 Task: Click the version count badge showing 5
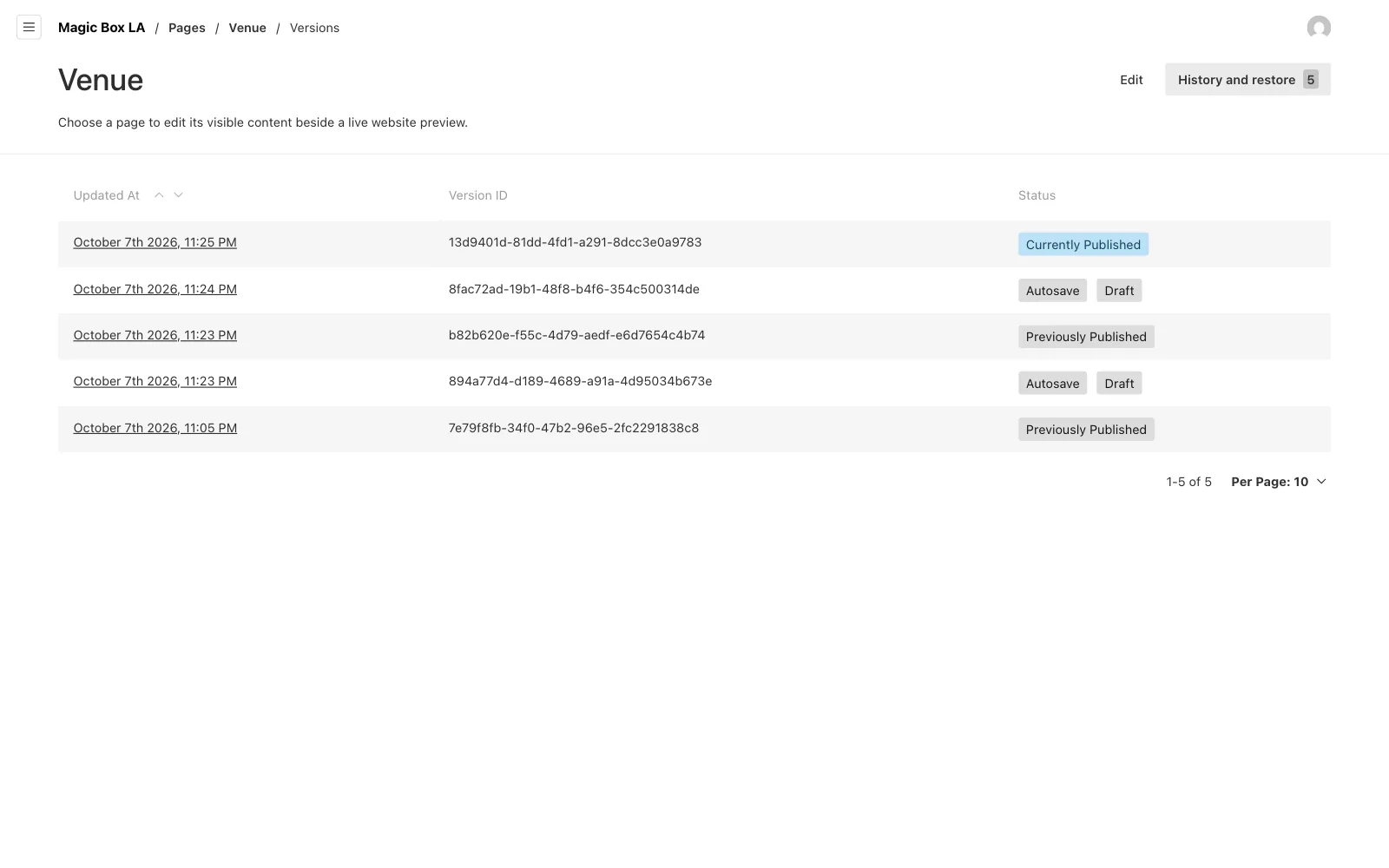click(x=1311, y=80)
